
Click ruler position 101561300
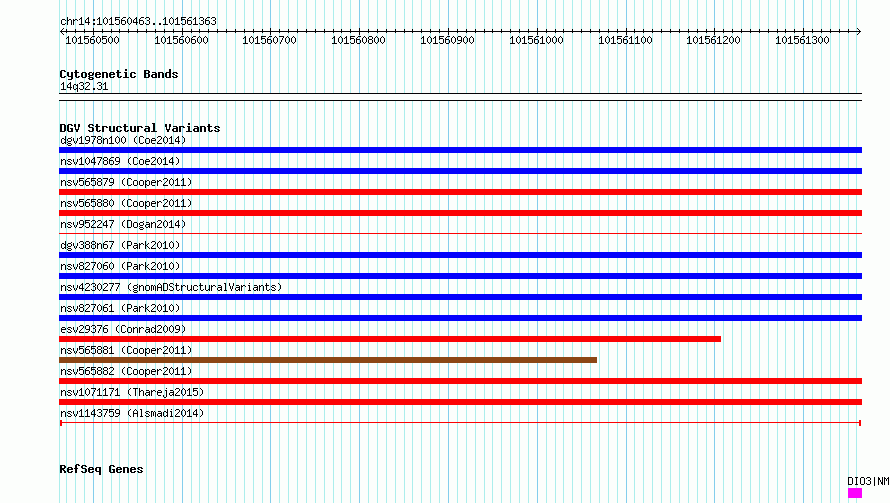coord(803,40)
